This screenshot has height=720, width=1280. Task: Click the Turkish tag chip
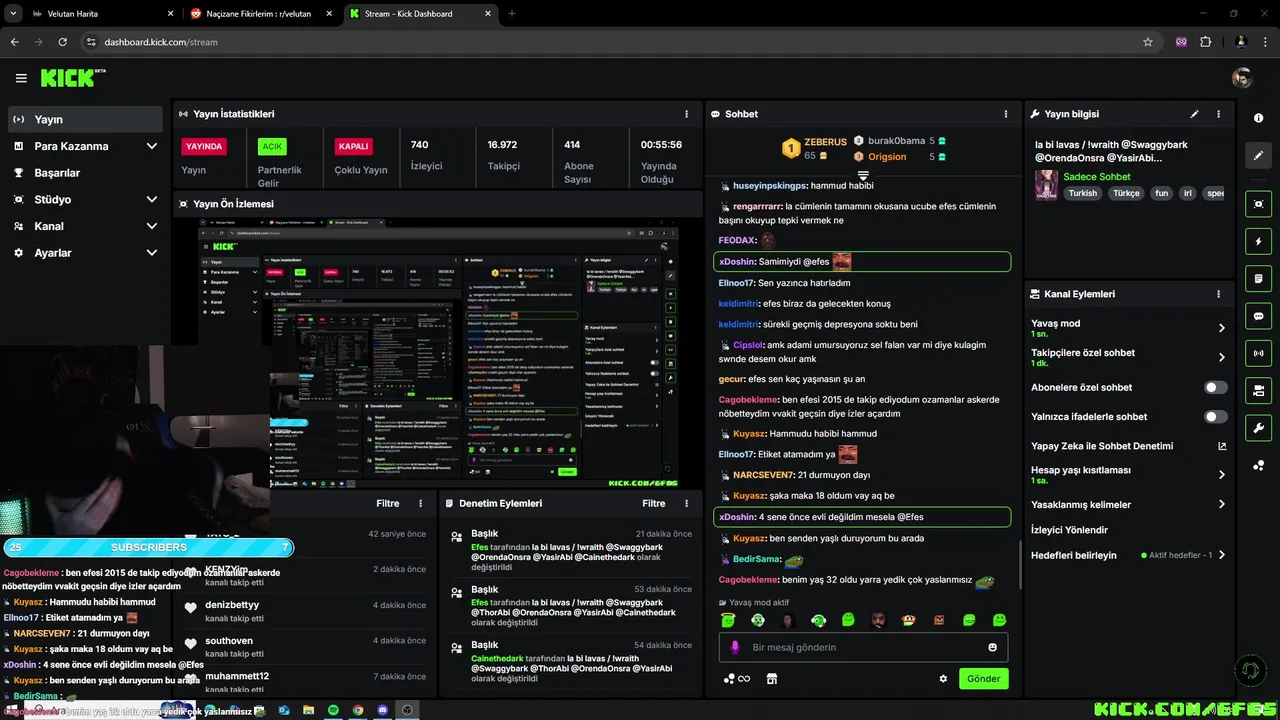(x=1083, y=193)
